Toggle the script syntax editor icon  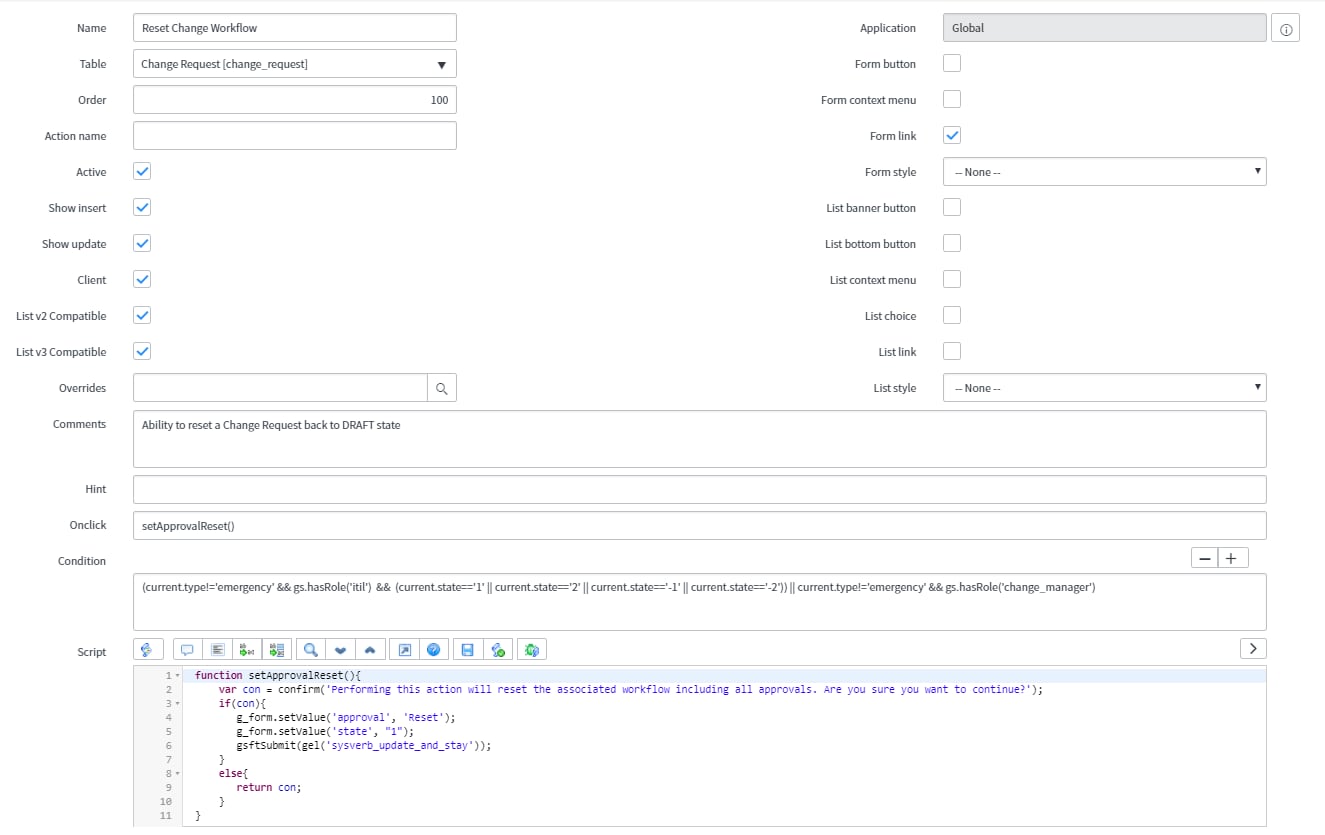coord(148,650)
